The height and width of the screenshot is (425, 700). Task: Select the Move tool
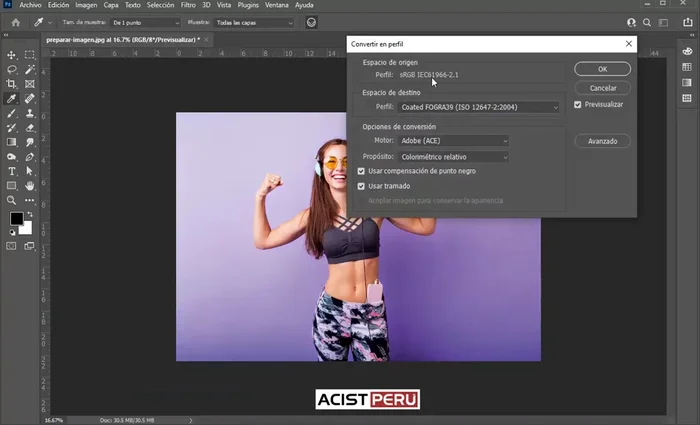tap(11, 55)
